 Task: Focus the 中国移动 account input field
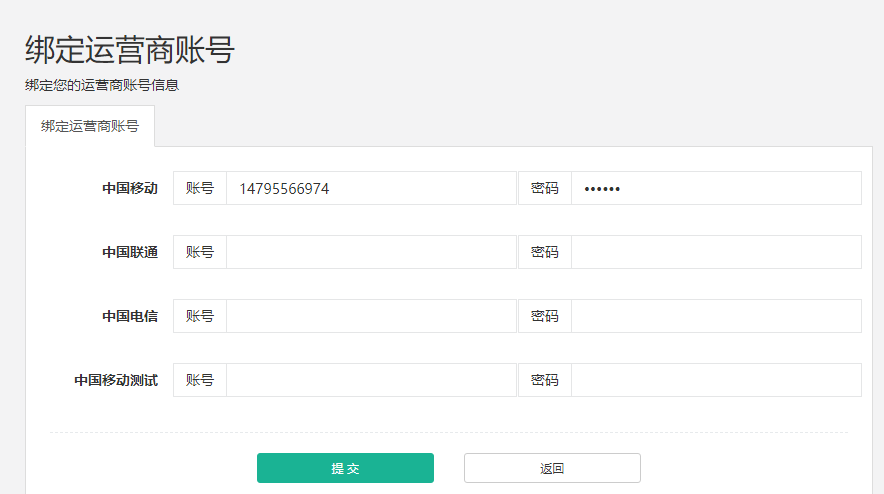point(371,188)
